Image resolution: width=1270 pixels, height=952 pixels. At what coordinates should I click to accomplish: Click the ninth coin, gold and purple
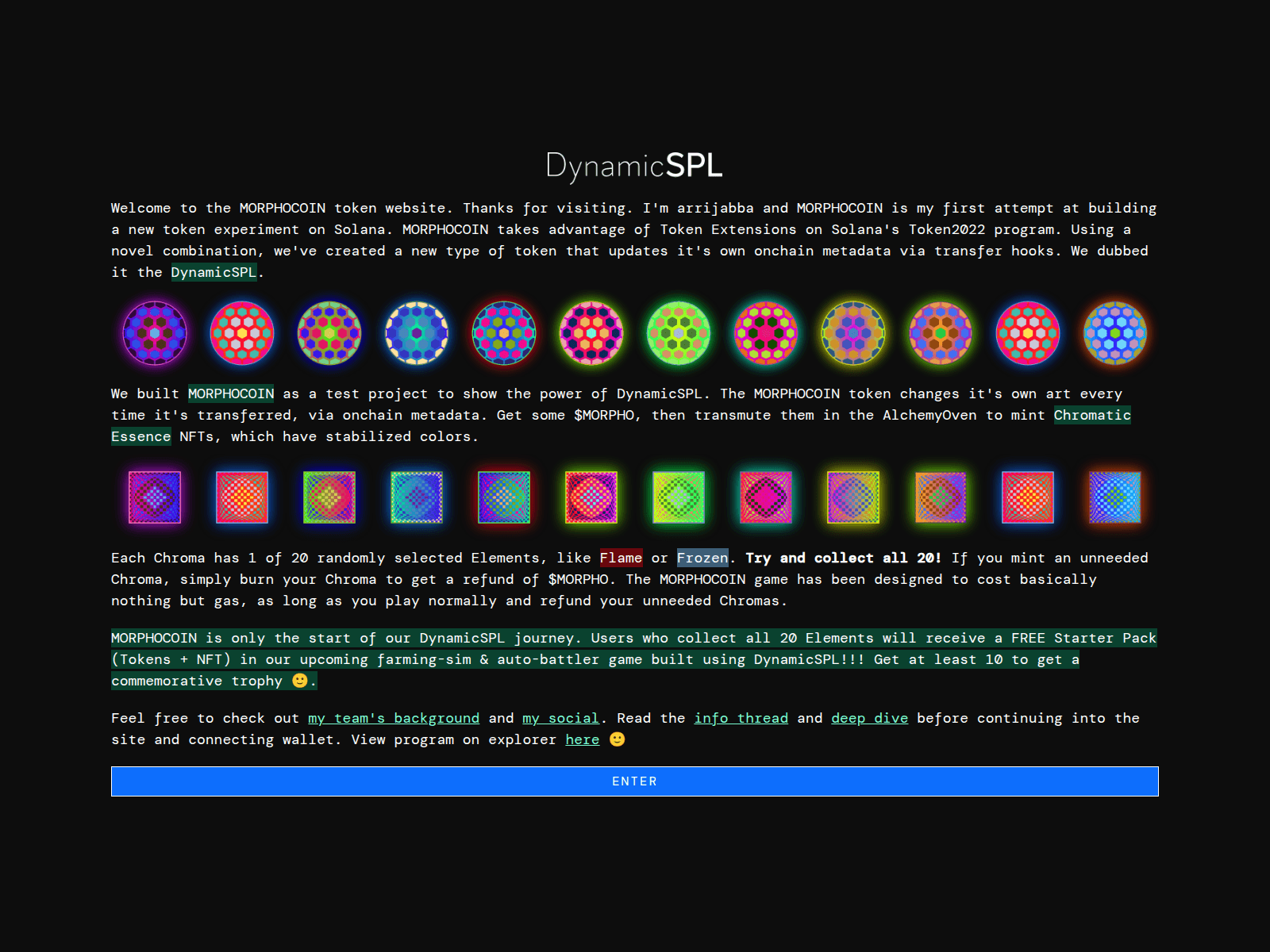(x=853, y=333)
